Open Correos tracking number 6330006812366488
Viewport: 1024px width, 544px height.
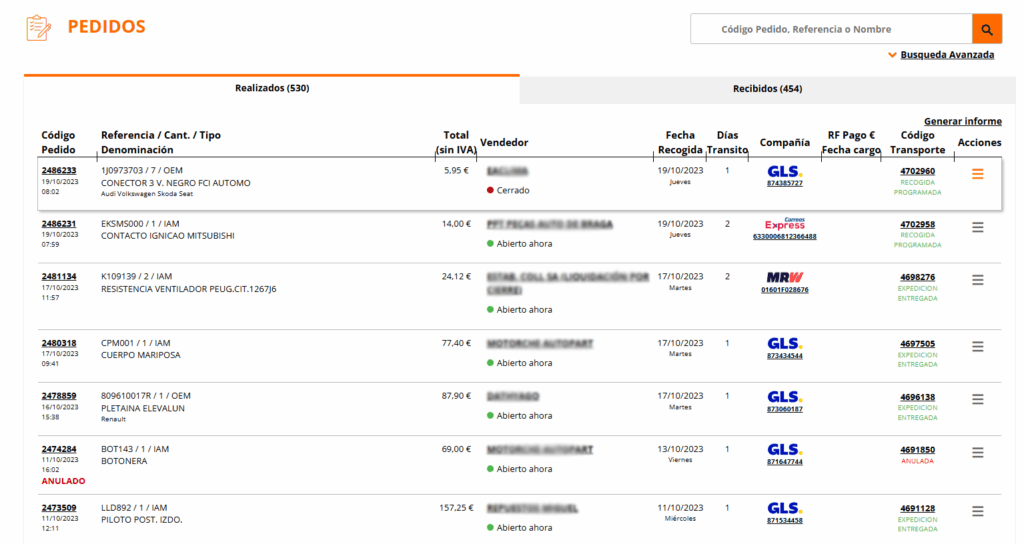tap(784, 236)
